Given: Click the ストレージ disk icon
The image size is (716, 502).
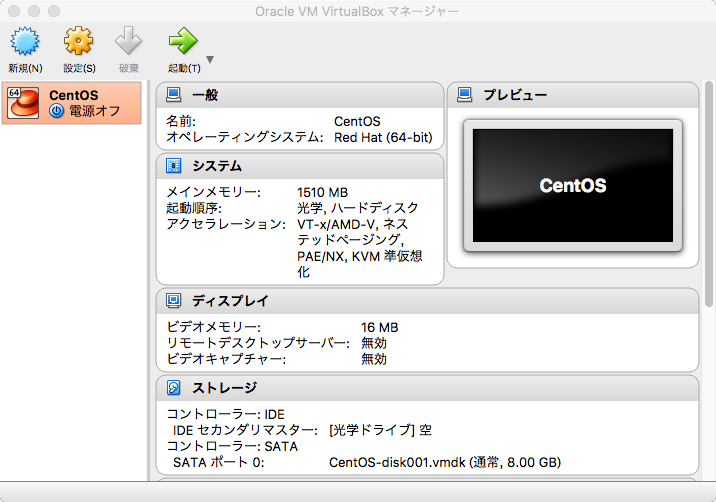Looking at the screenshot, I should coord(174,388).
